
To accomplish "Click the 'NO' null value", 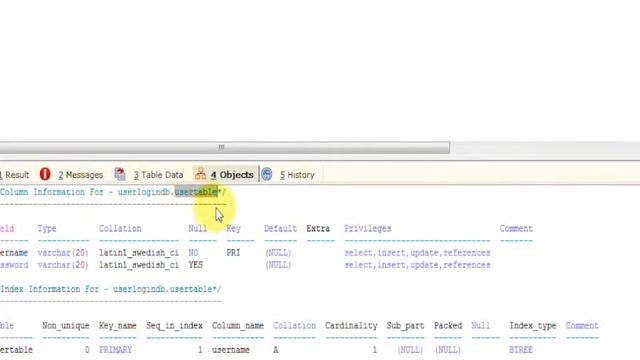I will pos(193,253).
